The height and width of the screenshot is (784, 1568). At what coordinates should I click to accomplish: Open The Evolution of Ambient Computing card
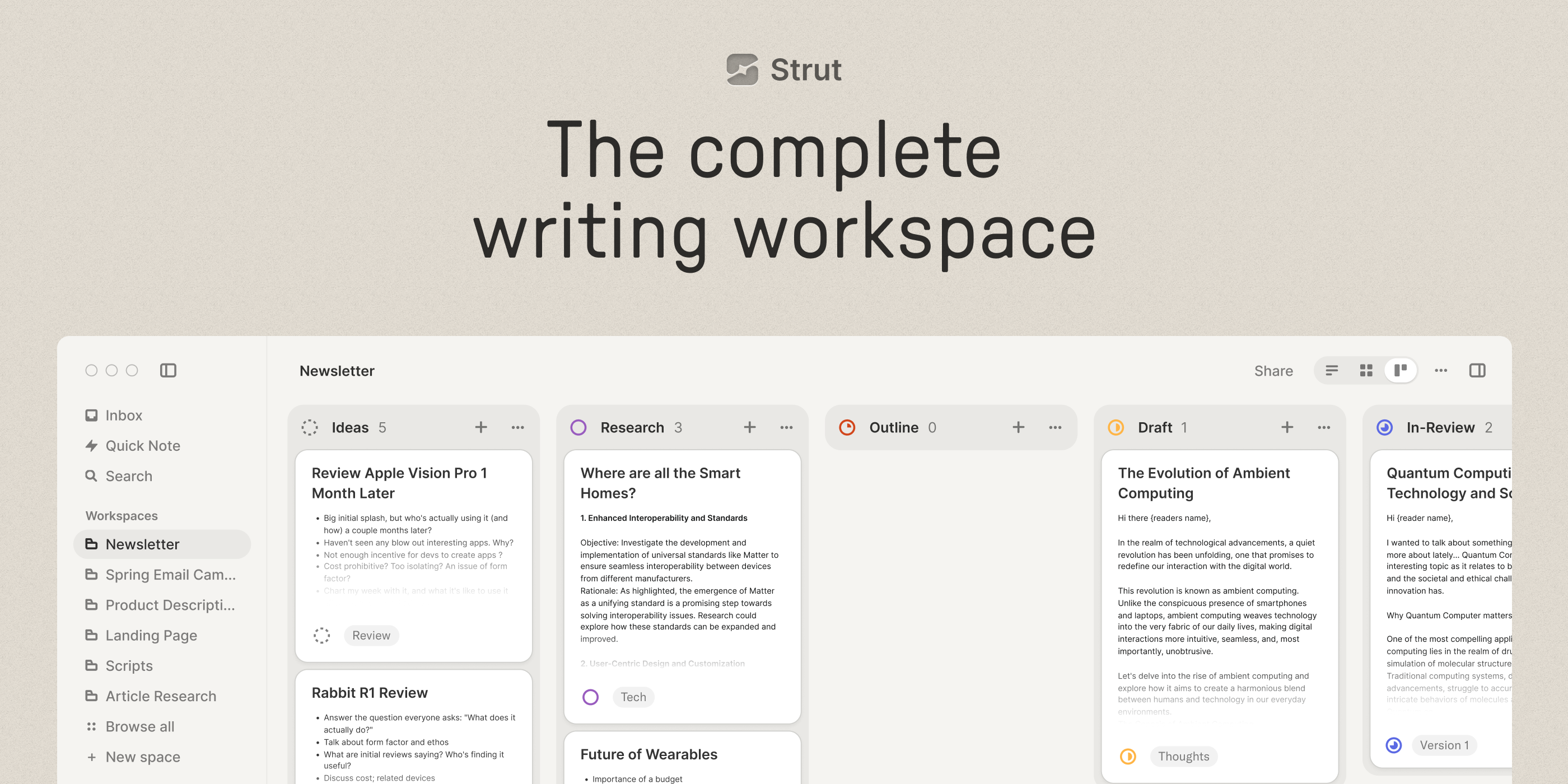tap(1220, 616)
